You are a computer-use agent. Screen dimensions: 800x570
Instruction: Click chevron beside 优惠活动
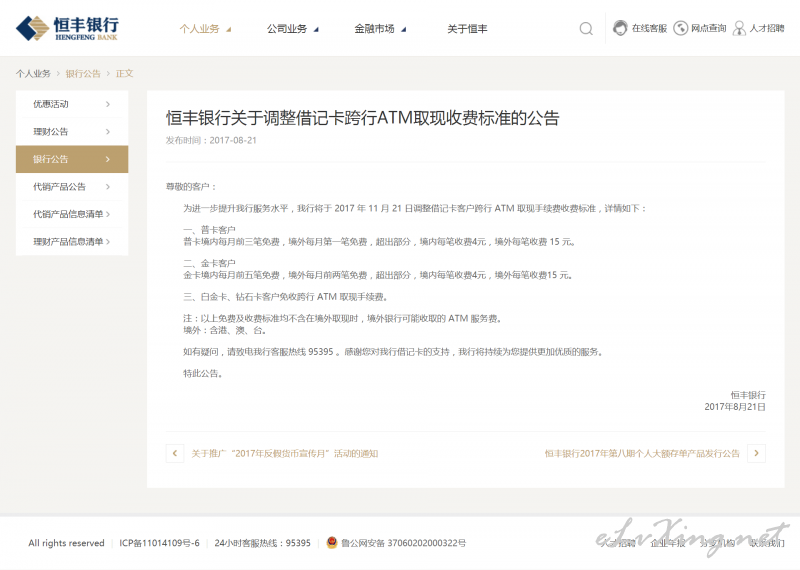108,104
